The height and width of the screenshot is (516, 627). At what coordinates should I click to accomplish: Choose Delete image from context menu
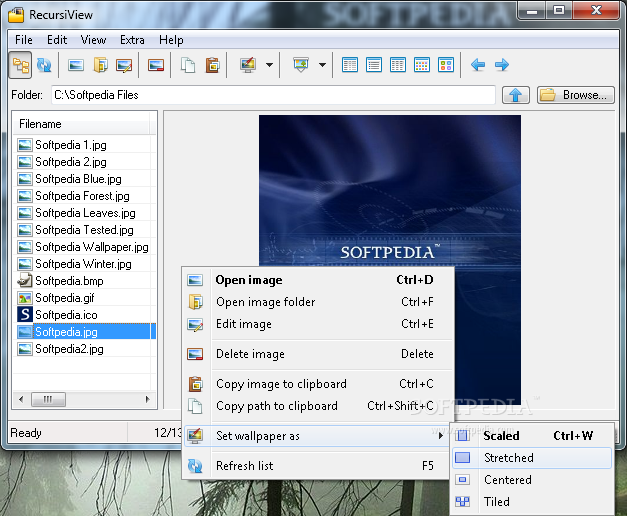tap(318, 354)
